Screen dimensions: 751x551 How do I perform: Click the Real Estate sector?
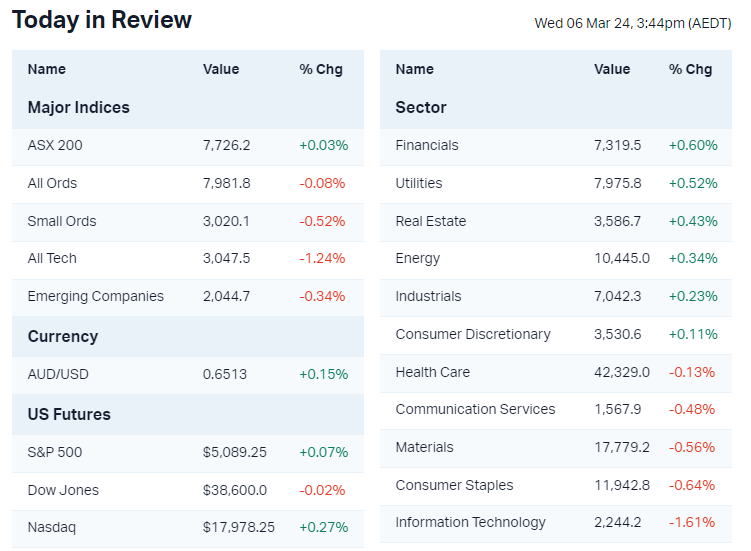(x=430, y=221)
